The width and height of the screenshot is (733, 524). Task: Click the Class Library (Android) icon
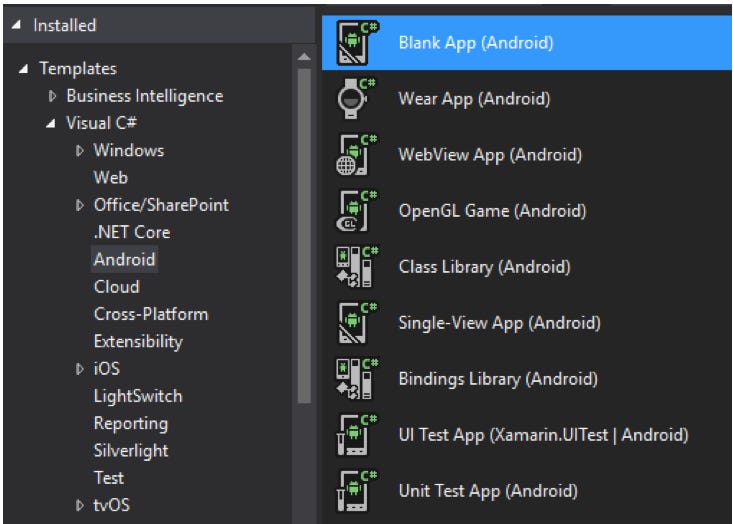pos(357,267)
